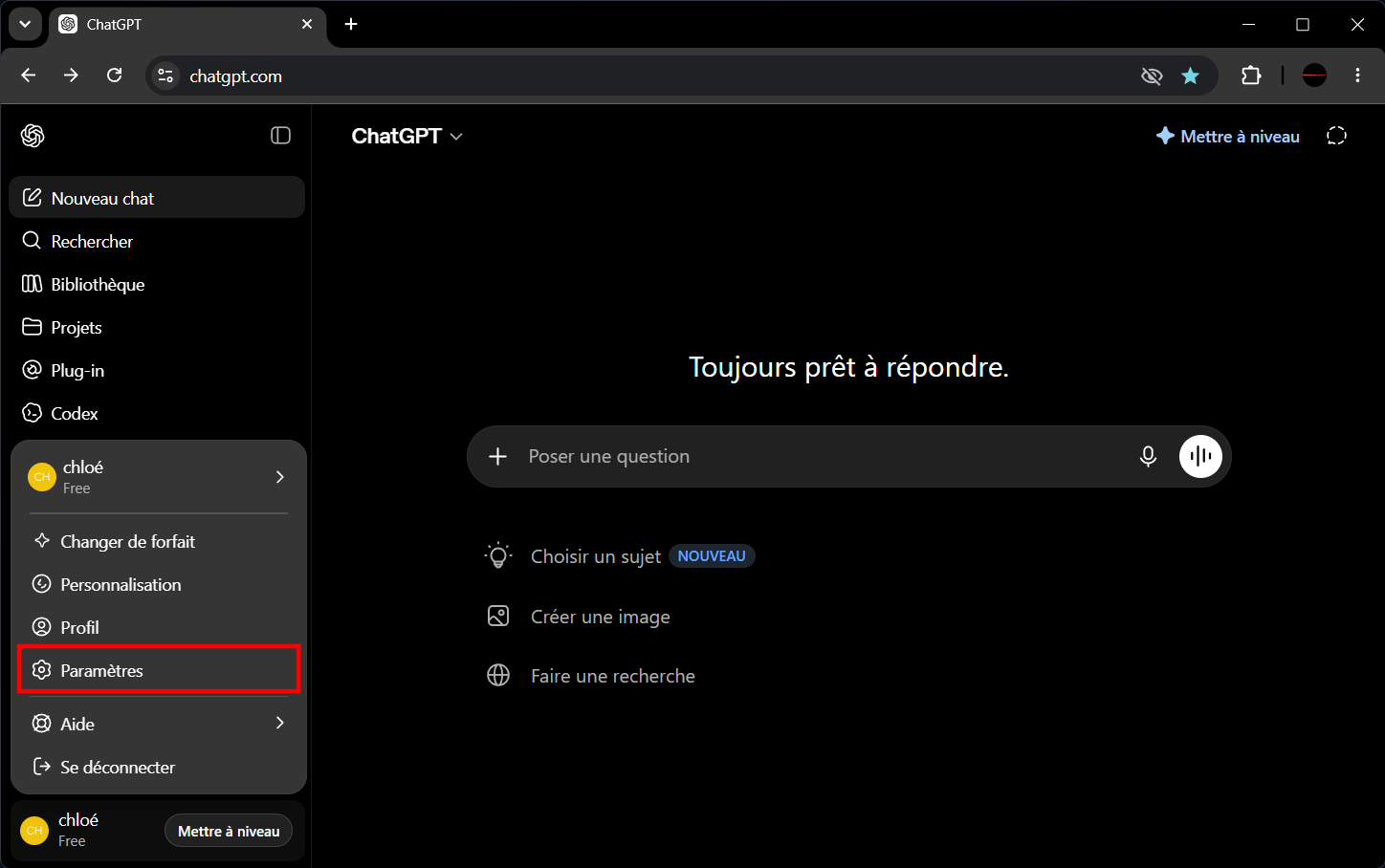This screenshot has height=868, width=1385.
Task: Collapse the sidebar with the panel icon
Action: (280, 136)
